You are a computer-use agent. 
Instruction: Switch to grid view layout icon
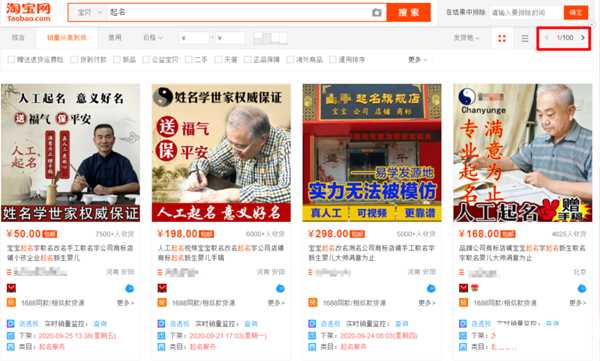pyautogui.click(x=502, y=38)
